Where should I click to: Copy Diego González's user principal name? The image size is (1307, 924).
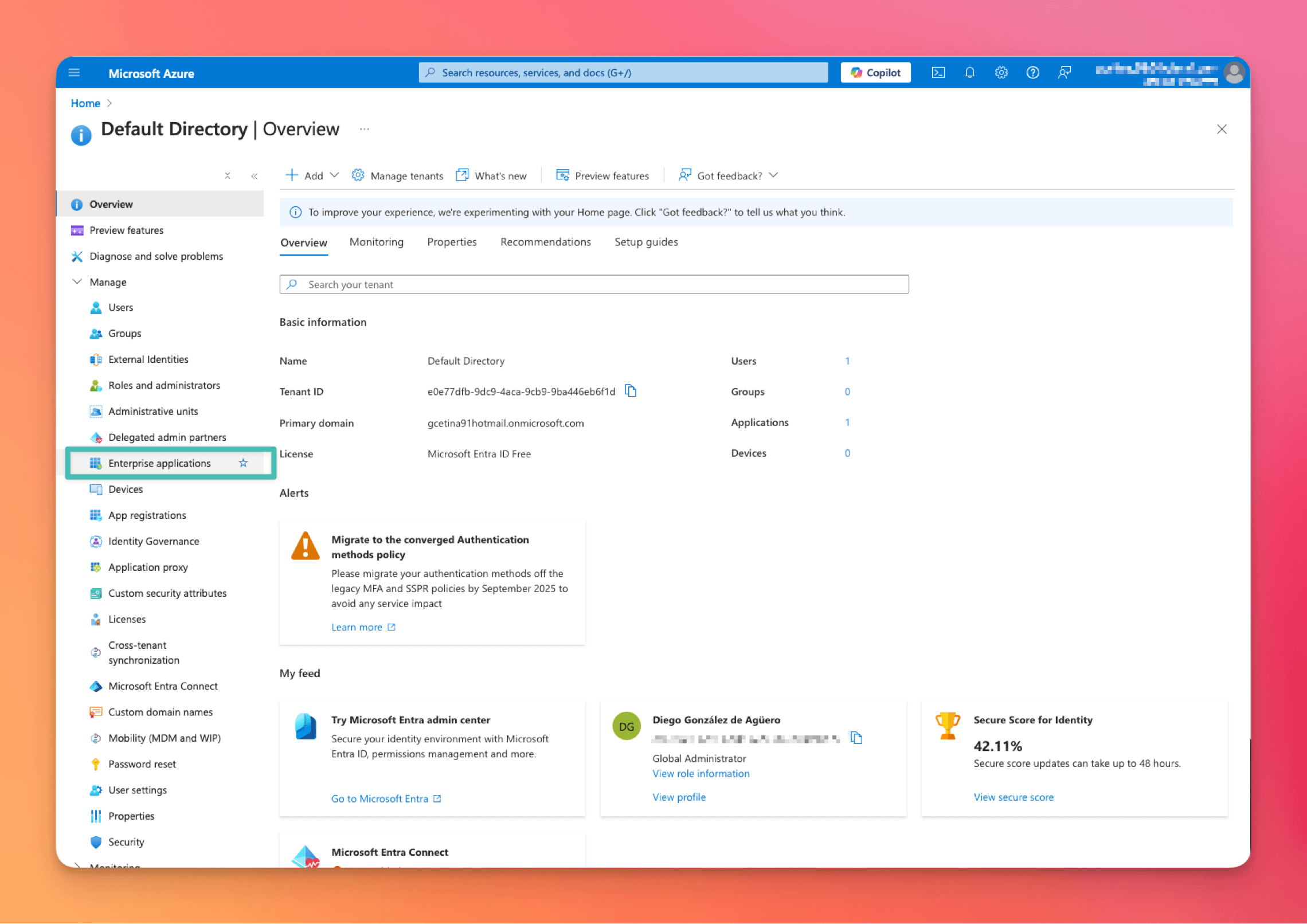tap(856, 738)
